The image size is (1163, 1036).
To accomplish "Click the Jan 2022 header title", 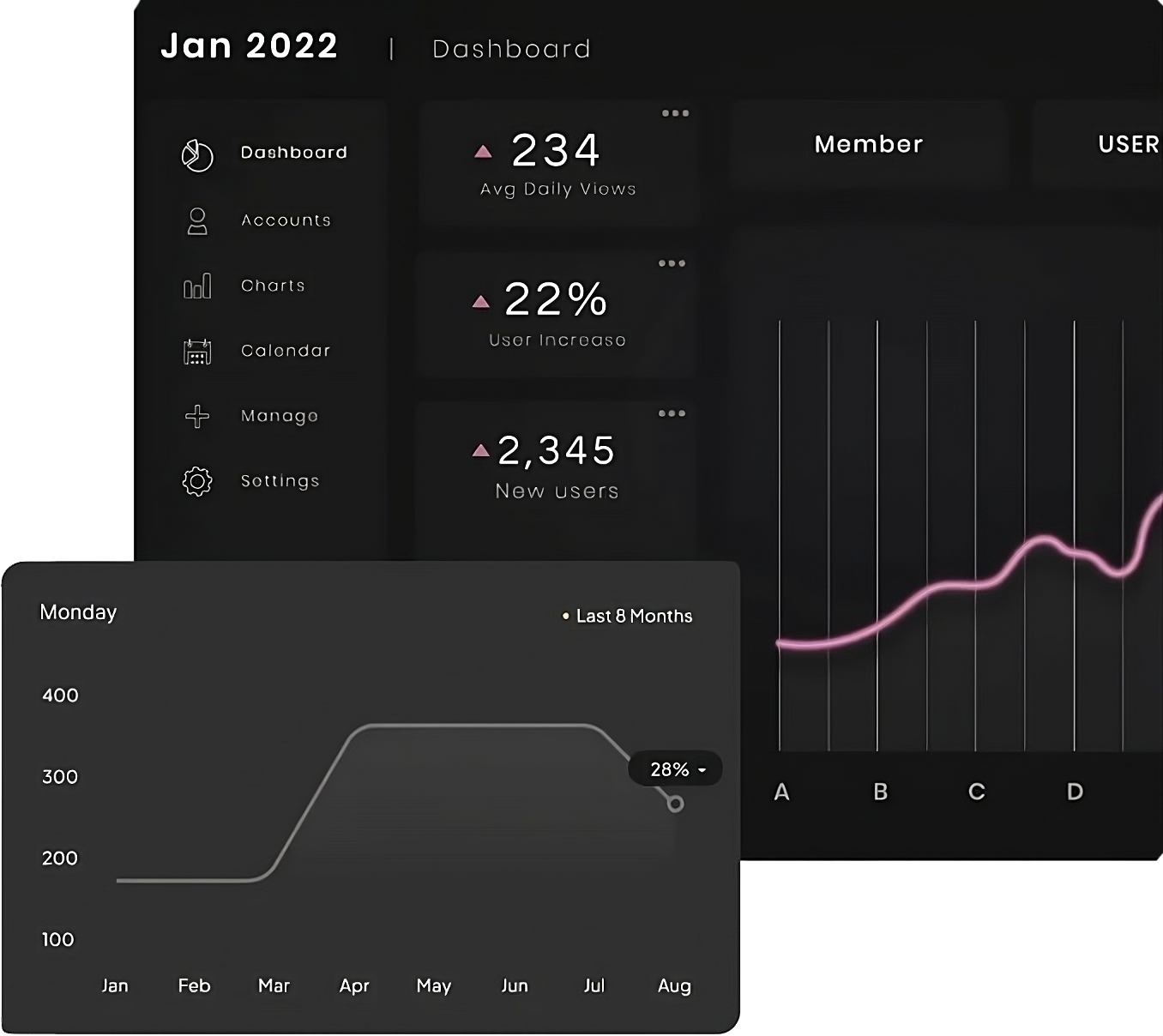I will click(250, 46).
